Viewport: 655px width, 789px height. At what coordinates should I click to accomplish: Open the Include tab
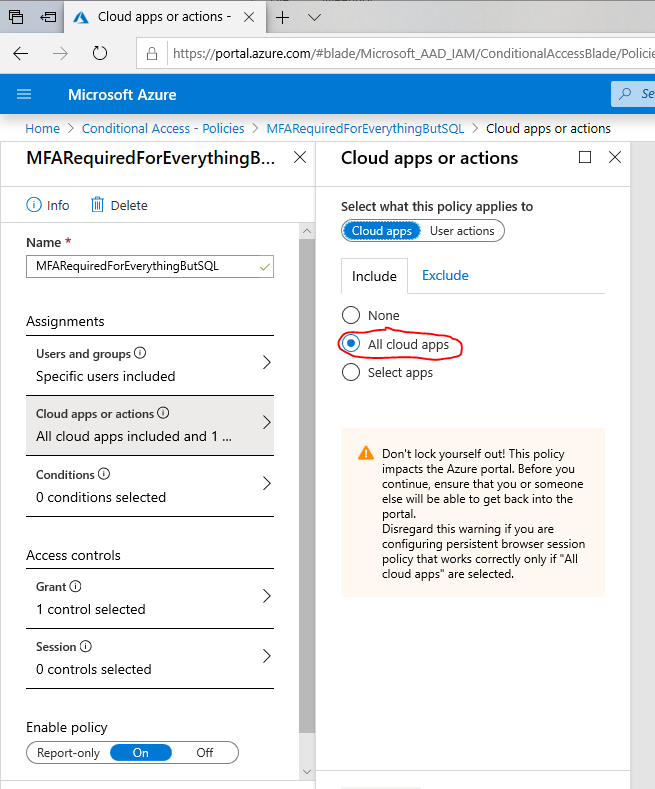click(374, 276)
